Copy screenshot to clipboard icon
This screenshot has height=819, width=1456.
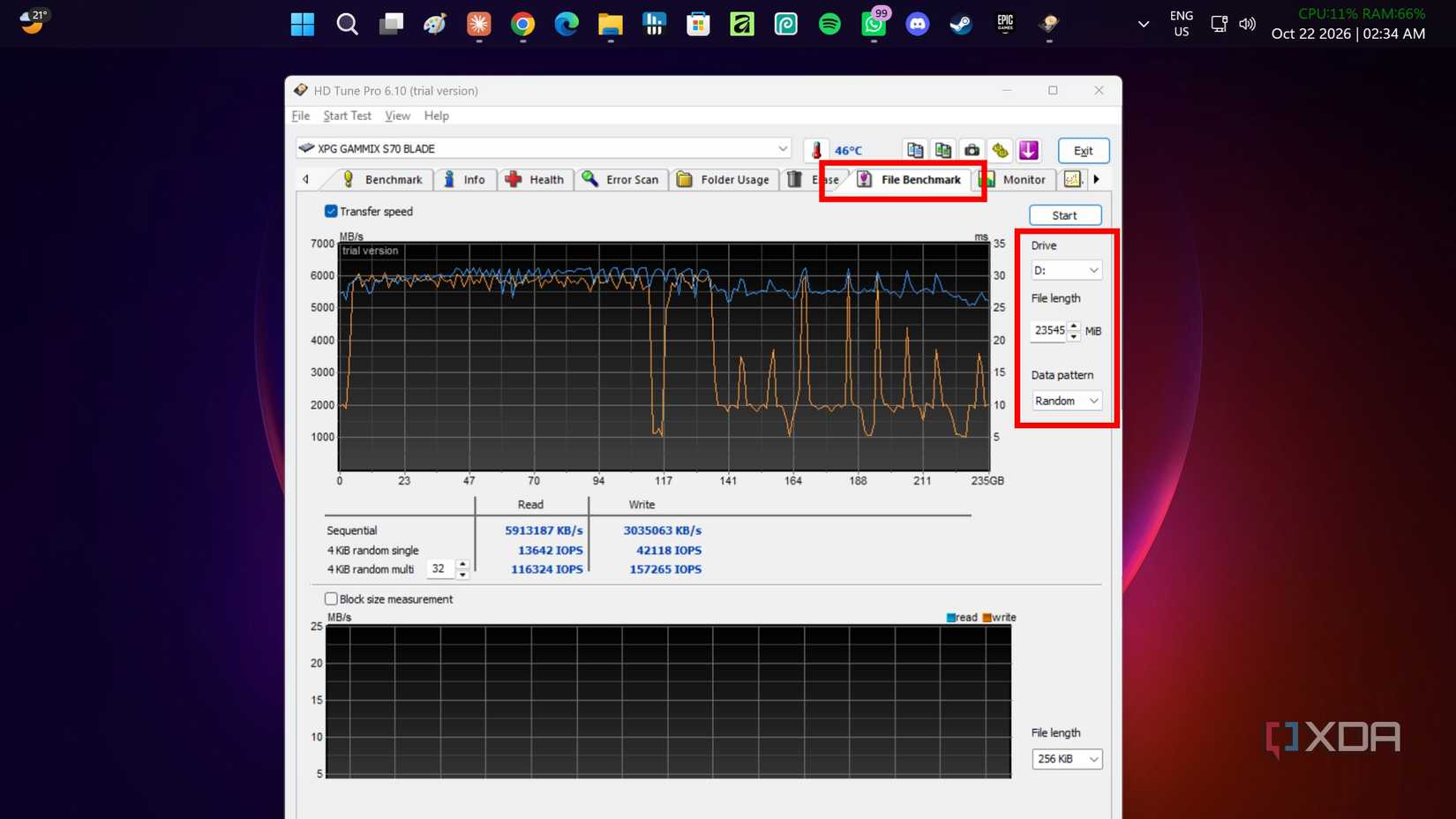tap(943, 150)
